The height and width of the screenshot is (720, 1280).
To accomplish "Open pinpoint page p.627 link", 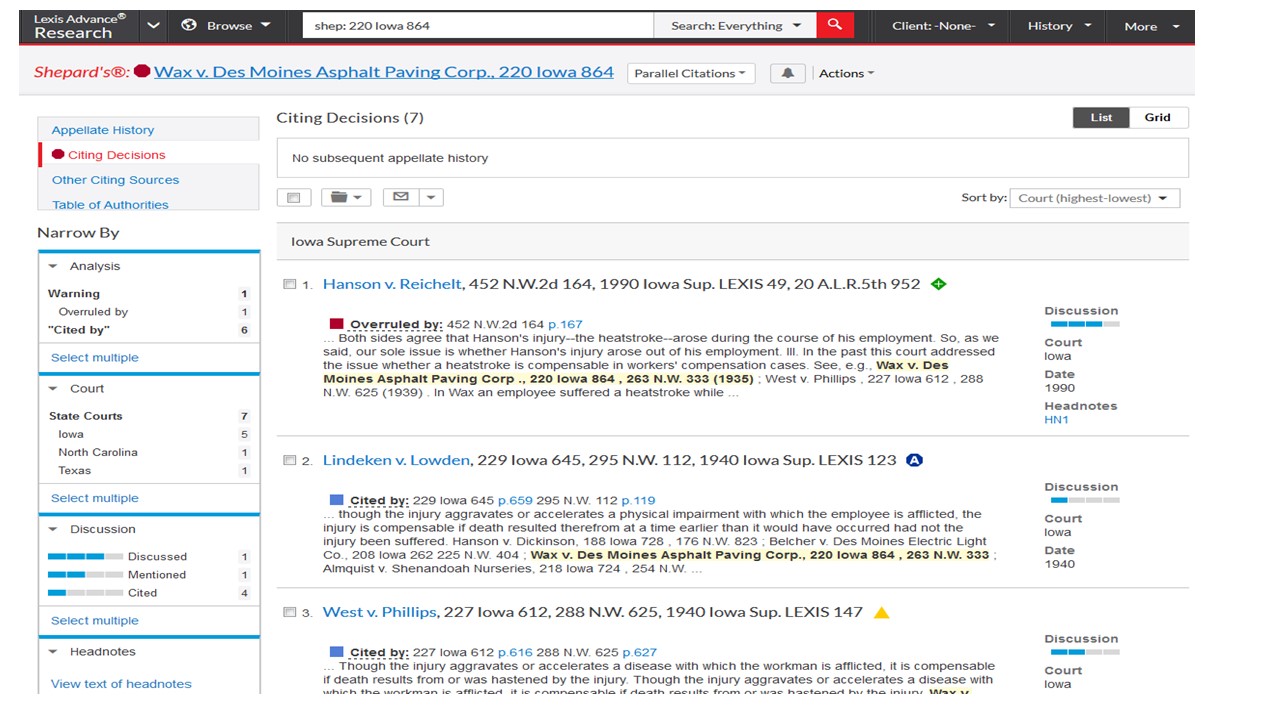I will [x=639, y=652].
